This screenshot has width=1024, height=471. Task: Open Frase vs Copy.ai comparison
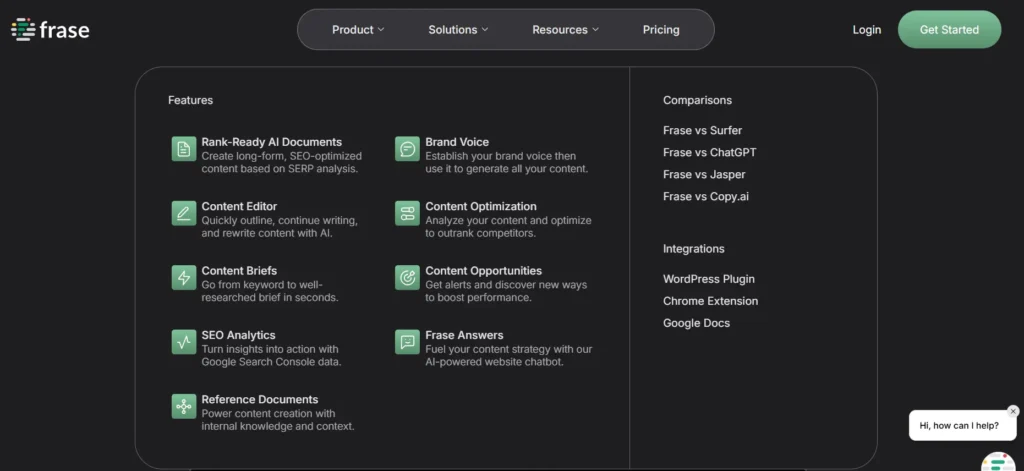(706, 196)
